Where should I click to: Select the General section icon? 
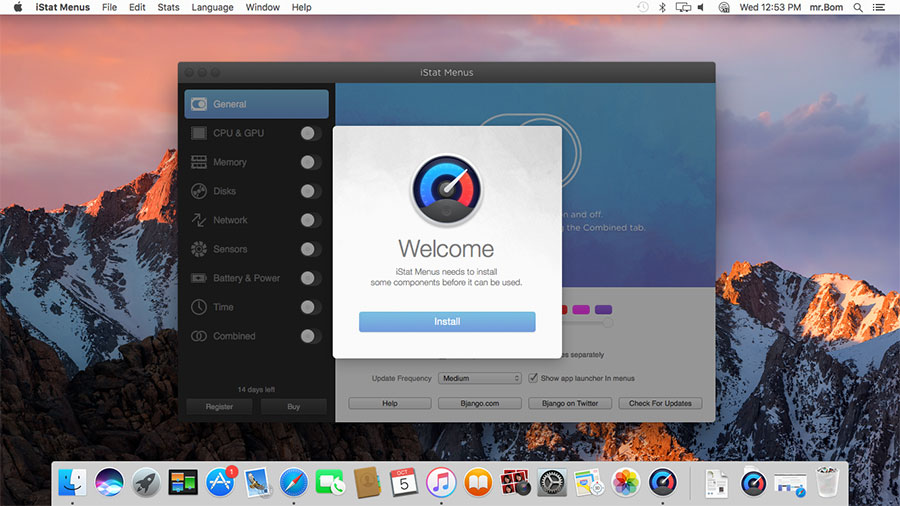click(199, 104)
